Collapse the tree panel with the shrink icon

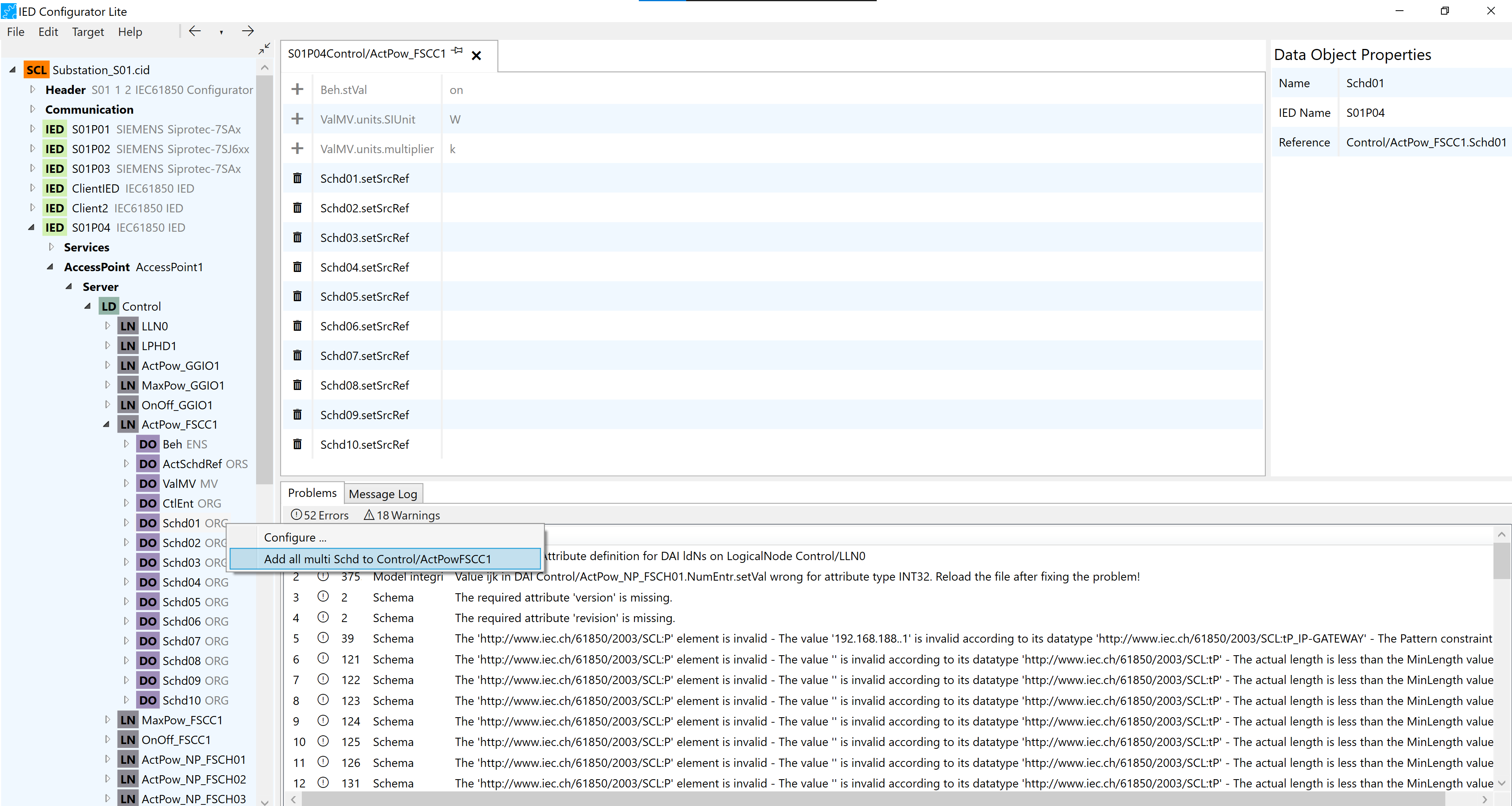point(264,49)
